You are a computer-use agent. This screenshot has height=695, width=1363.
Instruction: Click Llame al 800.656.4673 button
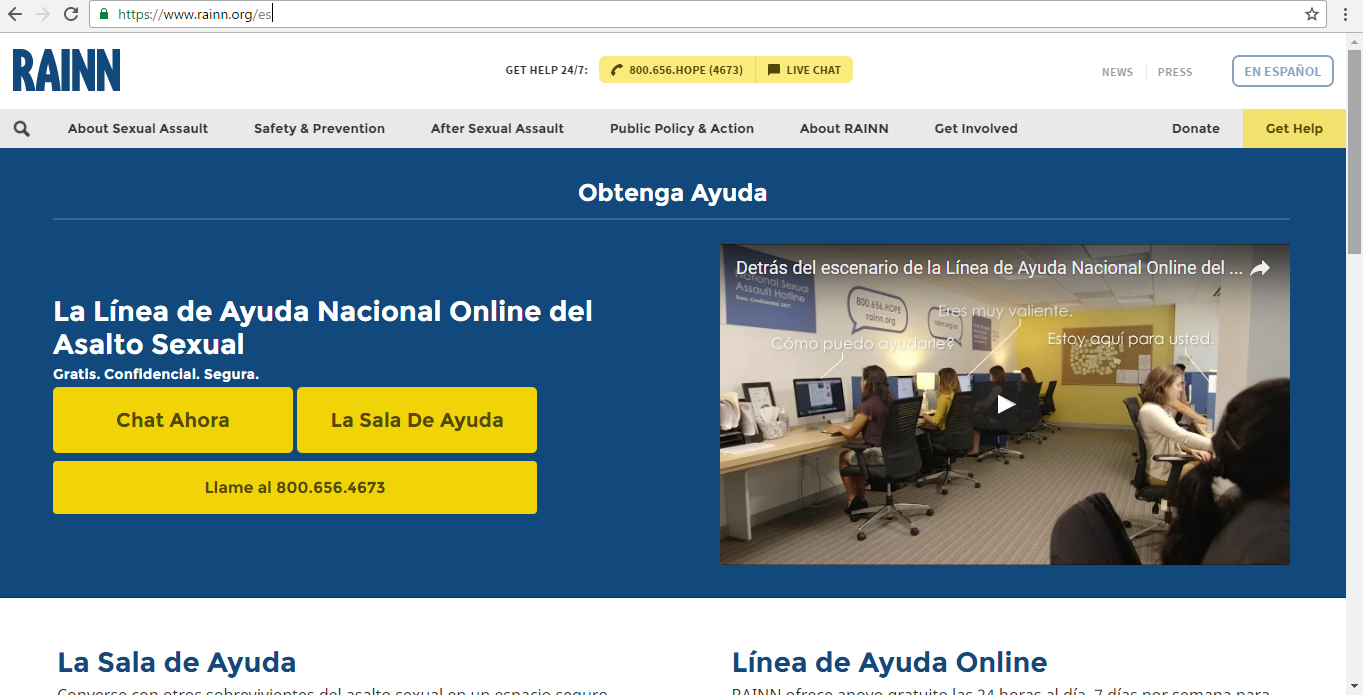pos(295,487)
